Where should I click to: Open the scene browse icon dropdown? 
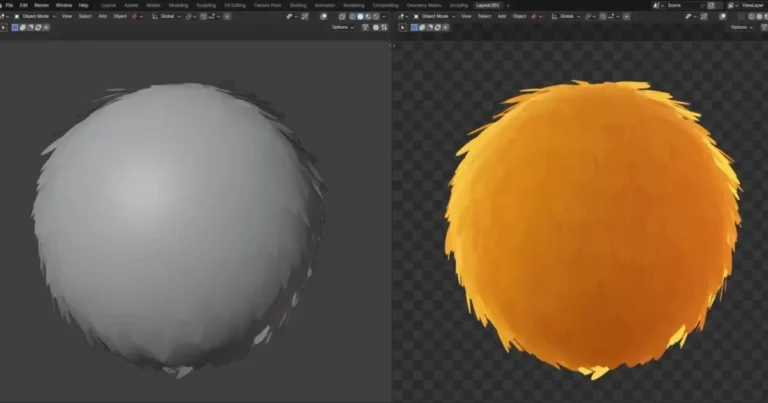pyautogui.click(x=658, y=5)
